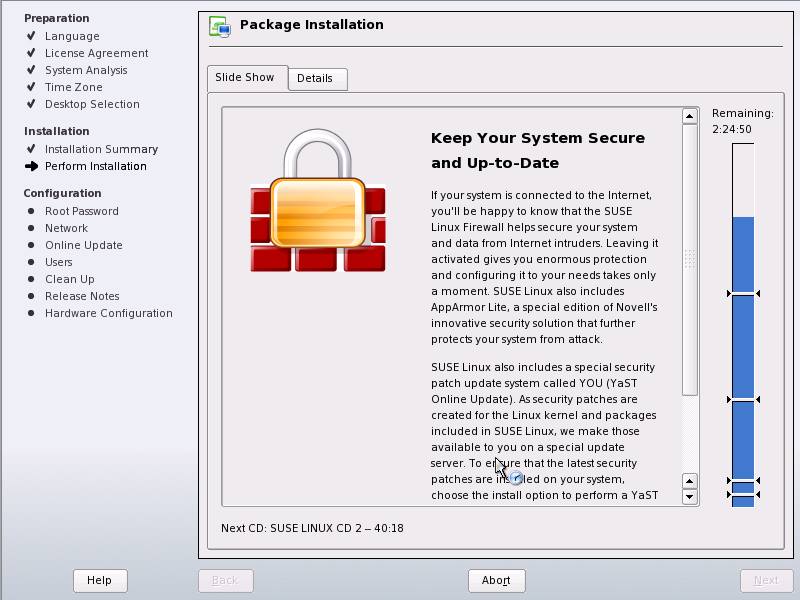Click the Online Update step label
The width and height of the screenshot is (800, 600).
tap(84, 245)
